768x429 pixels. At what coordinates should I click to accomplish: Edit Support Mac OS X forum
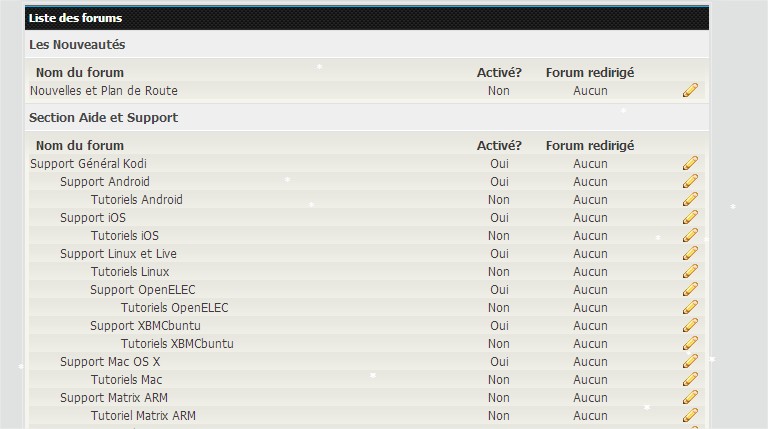pyautogui.click(x=690, y=361)
